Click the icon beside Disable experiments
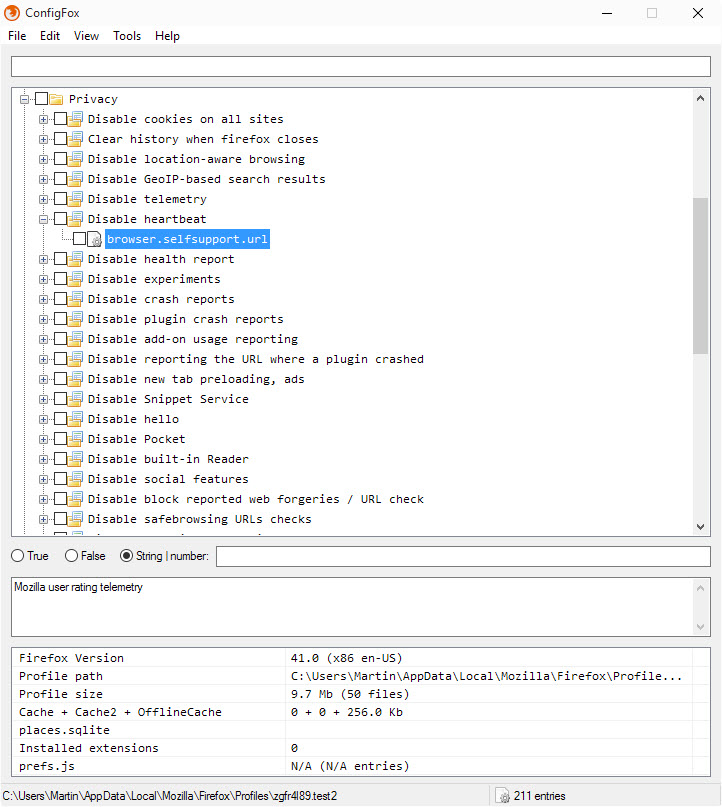This screenshot has height=807, width=722. tap(75, 279)
